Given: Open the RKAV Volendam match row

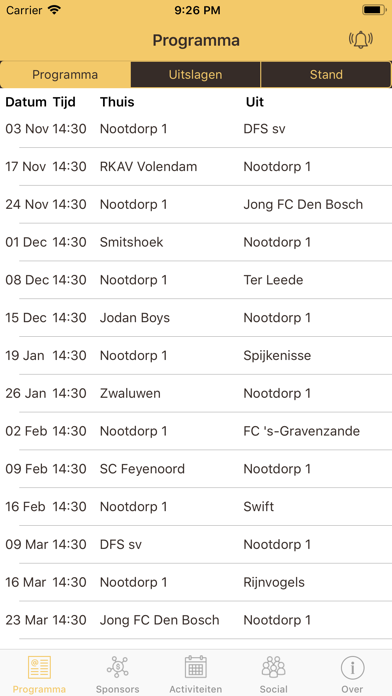Looking at the screenshot, I should (196, 167).
